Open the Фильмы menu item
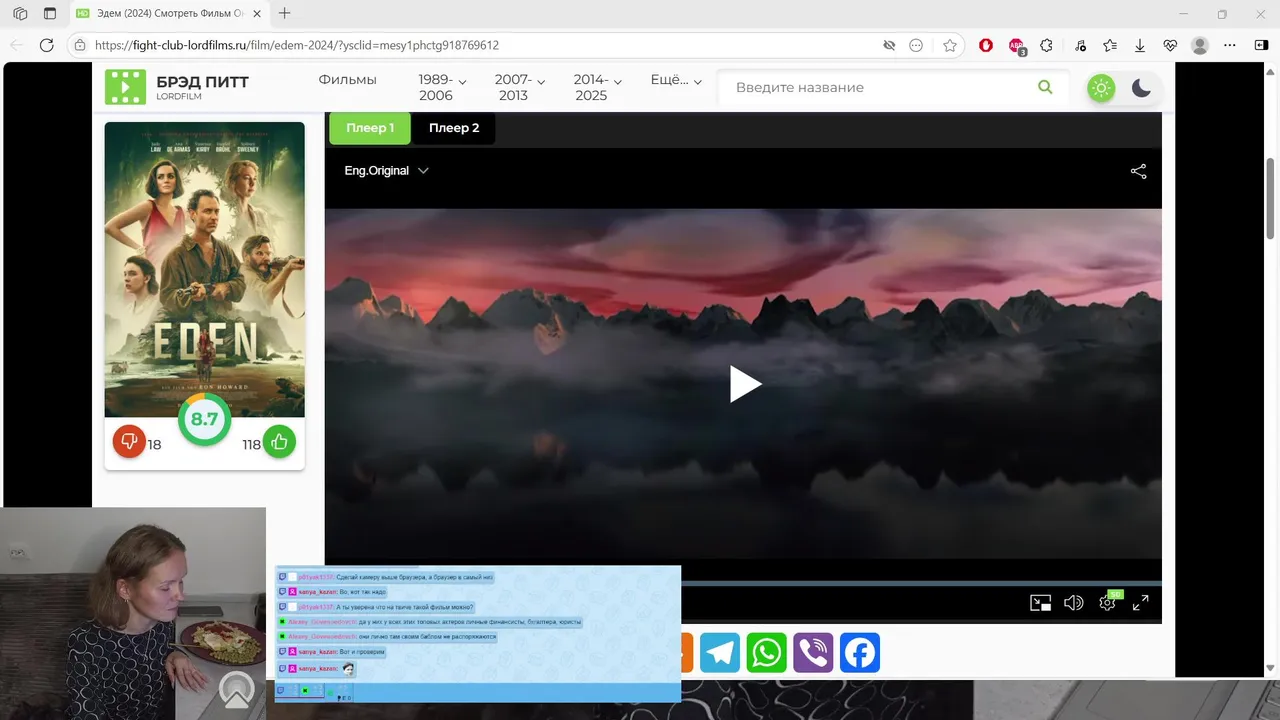This screenshot has height=720, width=1280. (x=347, y=80)
